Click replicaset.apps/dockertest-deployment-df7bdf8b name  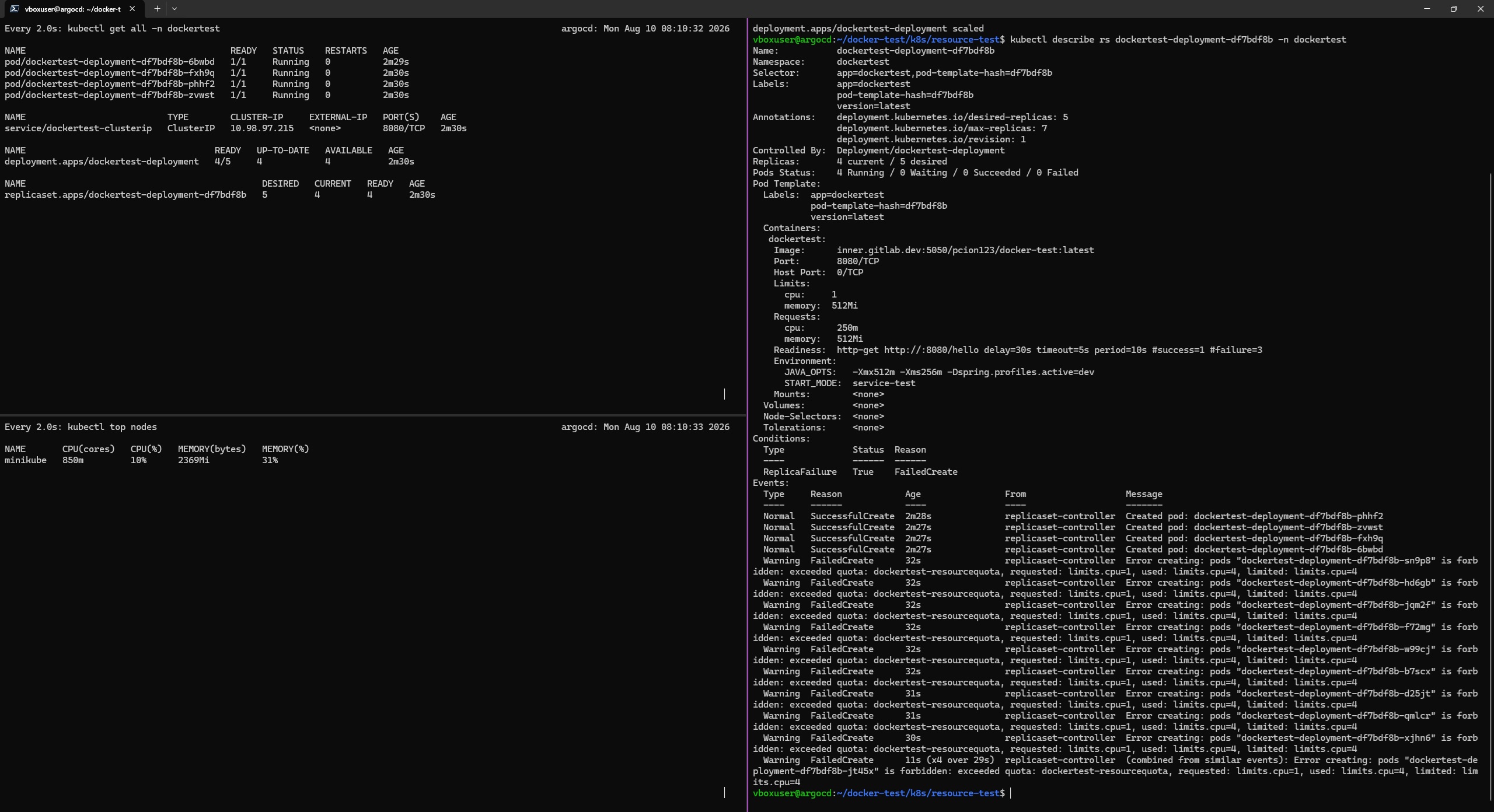[x=125, y=195]
